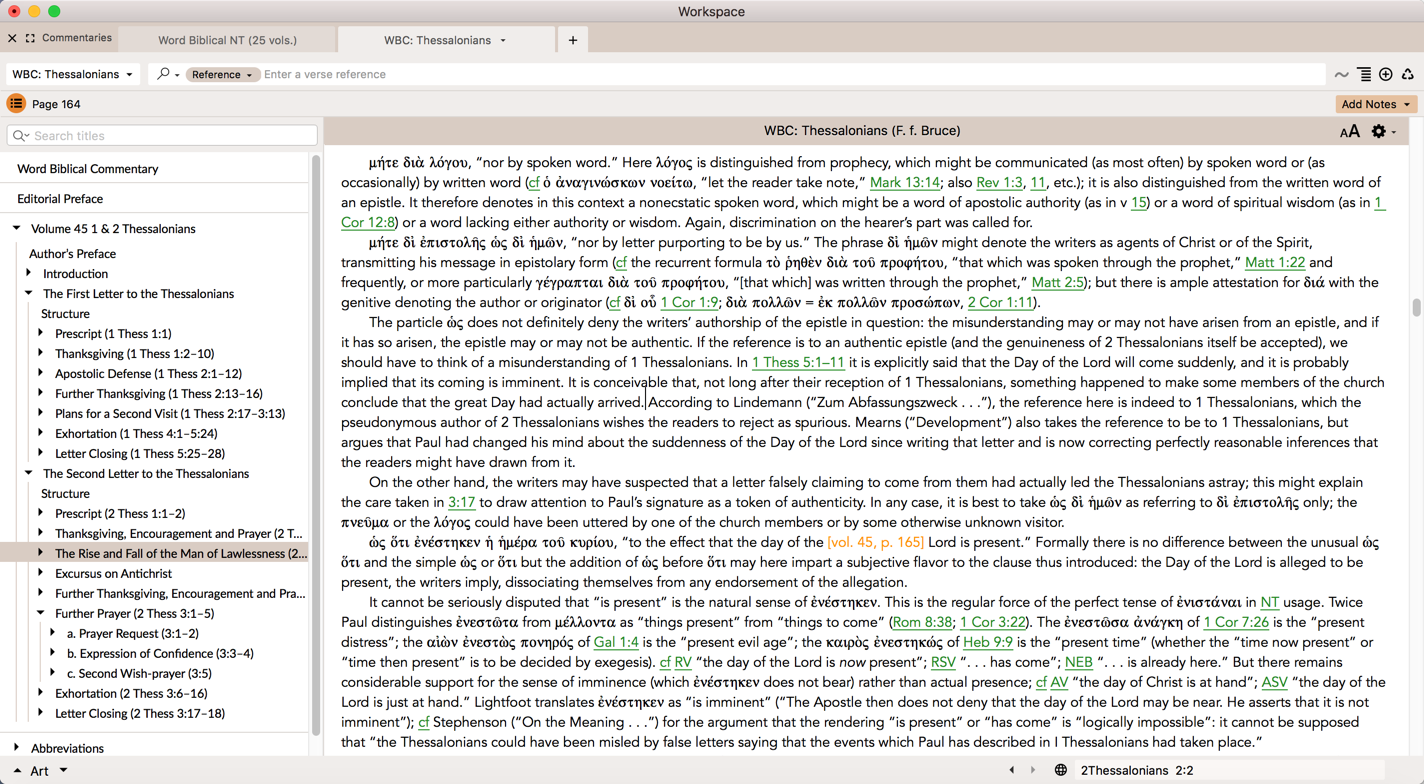Click the verse reference input field

793,74
